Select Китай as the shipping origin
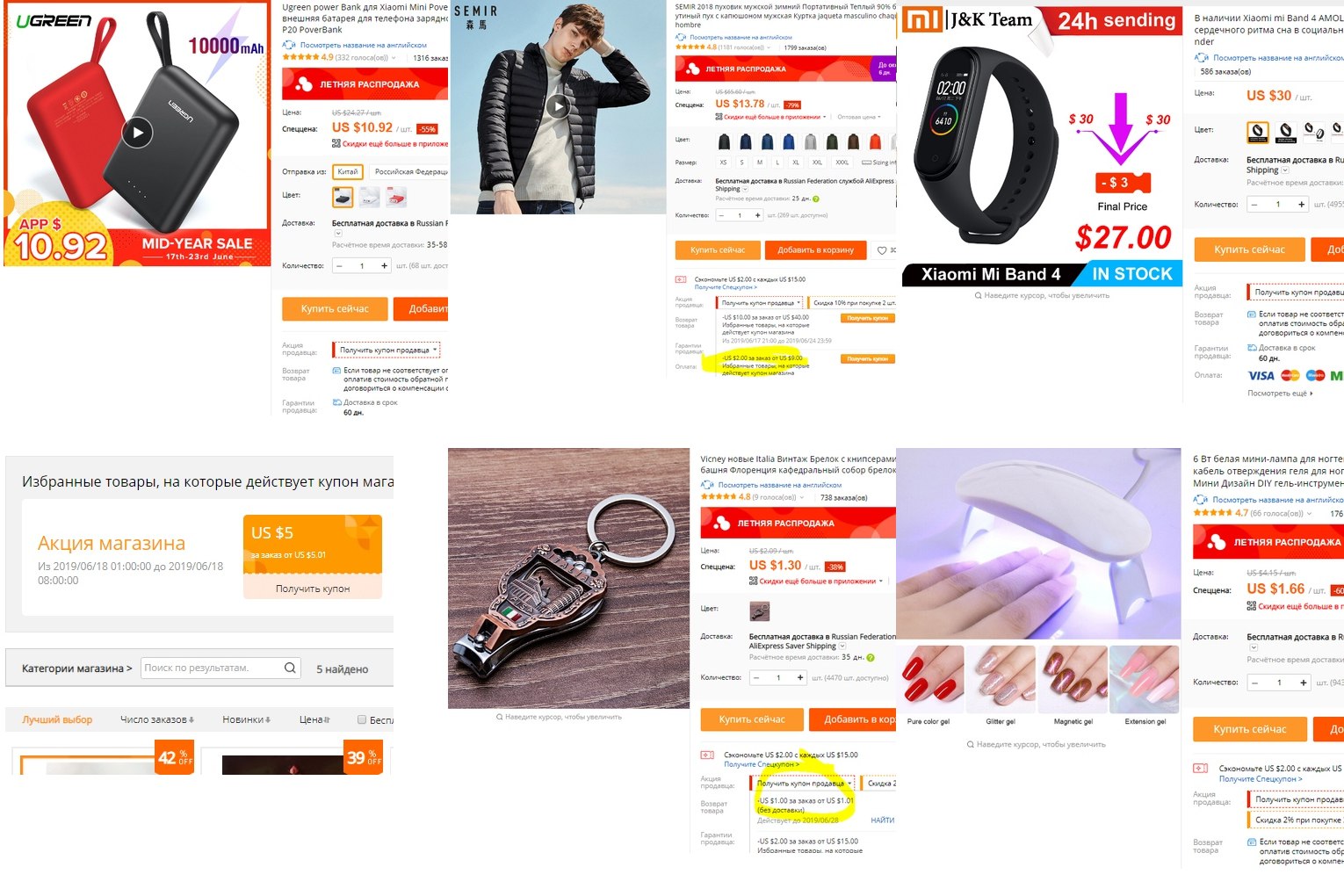This screenshot has height=896, width=1344. coord(348,172)
